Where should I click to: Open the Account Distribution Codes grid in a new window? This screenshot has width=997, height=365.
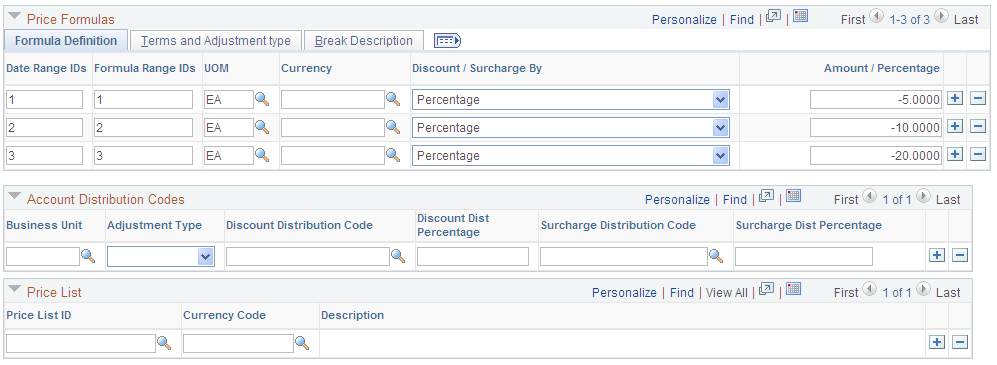(x=767, y=196)
